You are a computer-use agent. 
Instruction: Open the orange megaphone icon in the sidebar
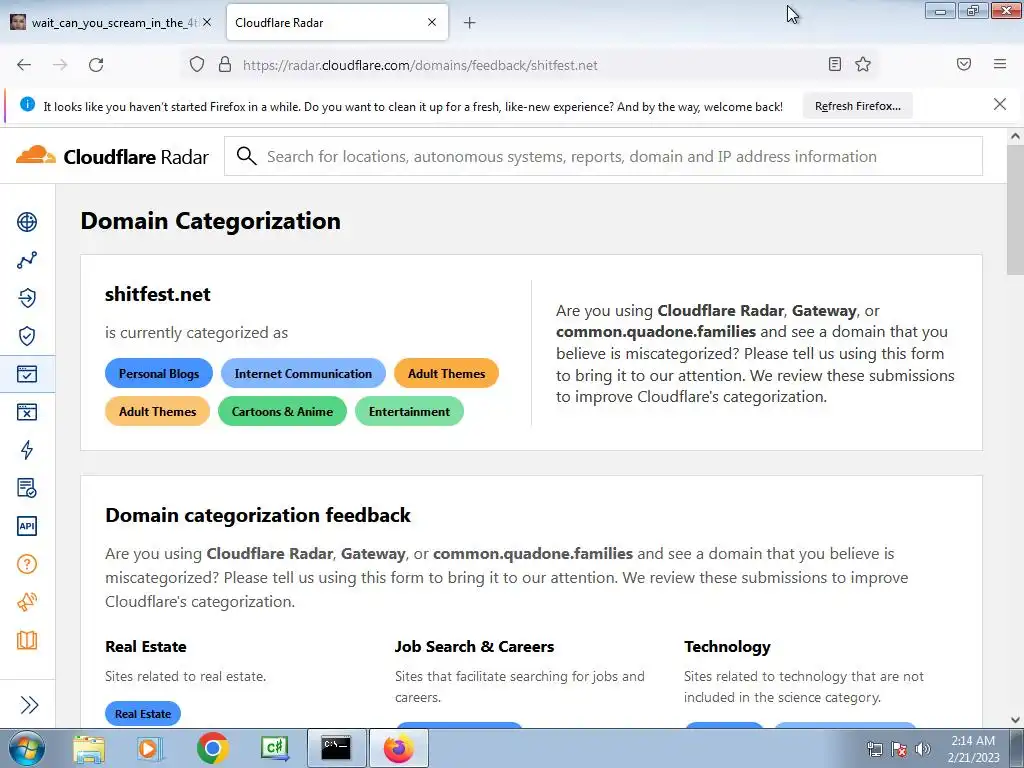27,602
